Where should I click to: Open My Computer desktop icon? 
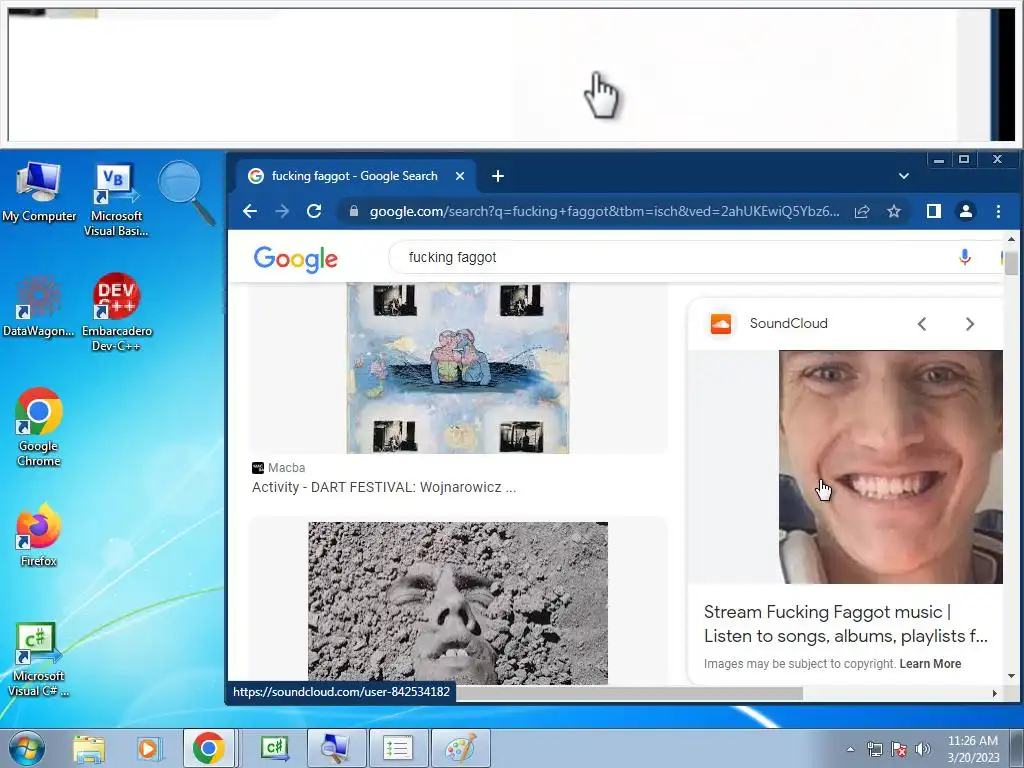[39, 191]
